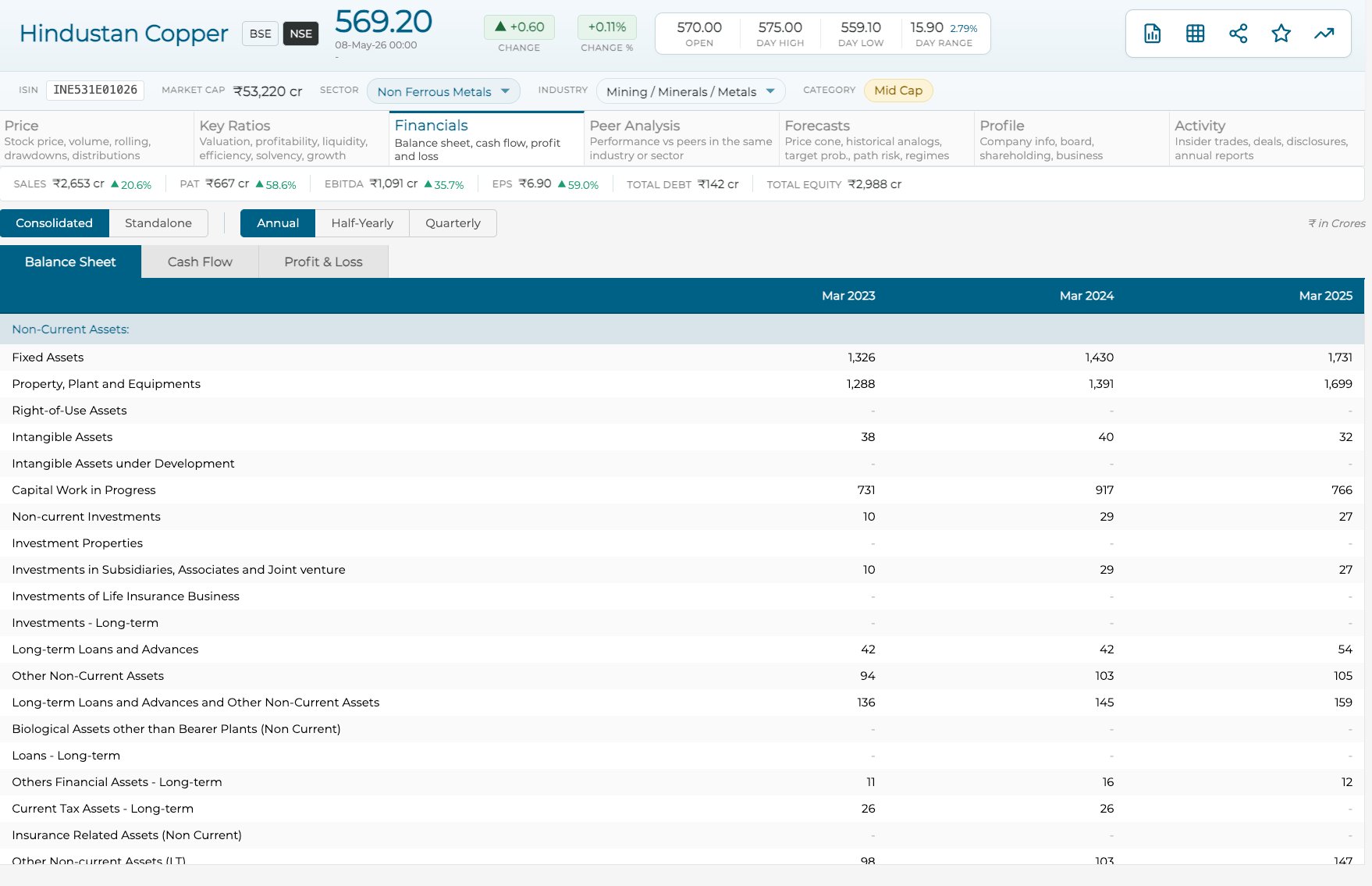Click Others Financial Assets - Long-term label
This screenshot has width=1372, height=886.
pyautogui.click(x=117, y=782)
